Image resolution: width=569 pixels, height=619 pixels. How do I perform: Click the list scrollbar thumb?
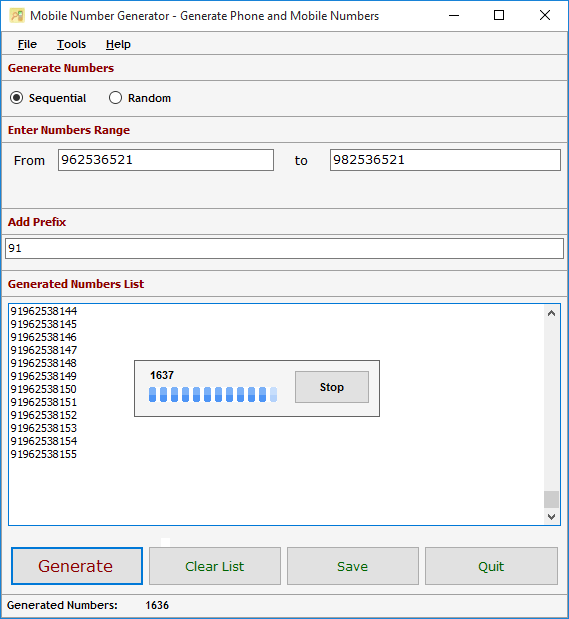pyautogui.click(x=551, y=499)
